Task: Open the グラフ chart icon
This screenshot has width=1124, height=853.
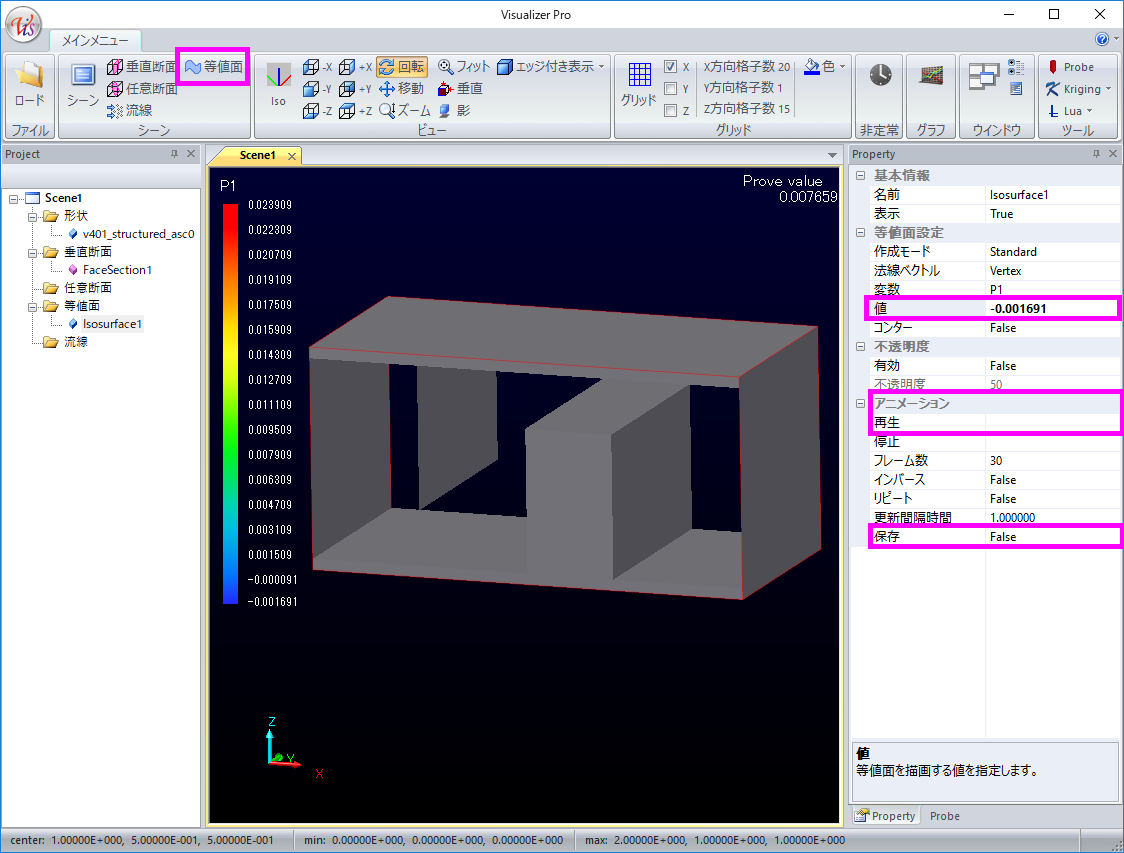Action: [931, 76]
